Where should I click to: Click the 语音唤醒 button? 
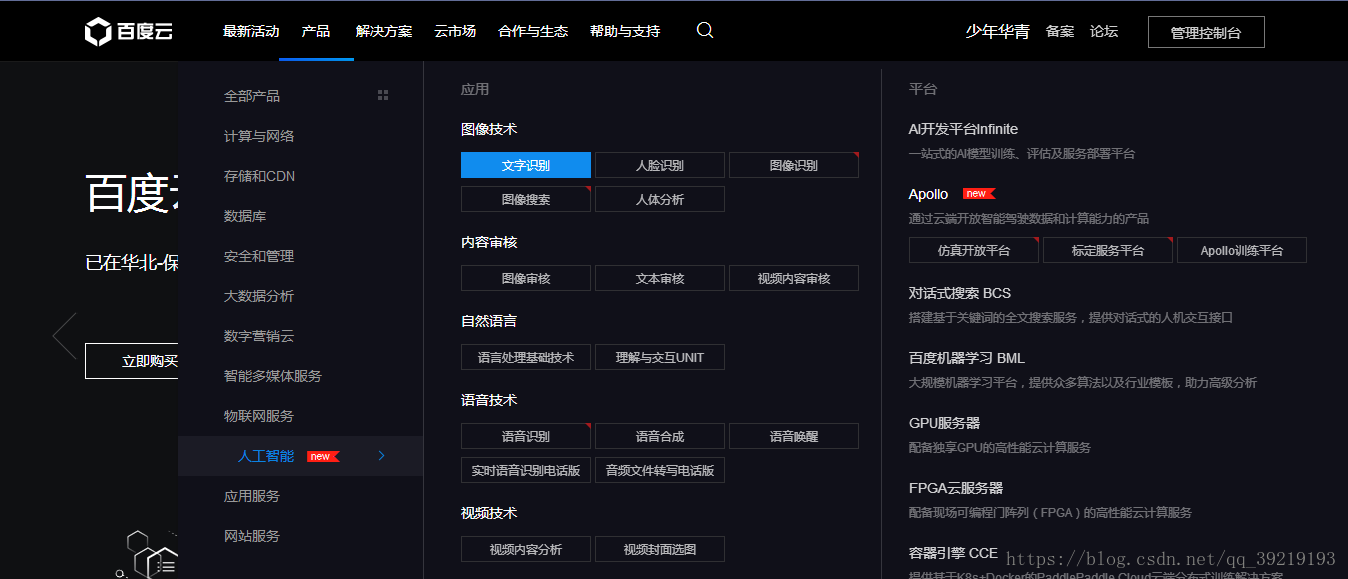(x=794, y=436)
